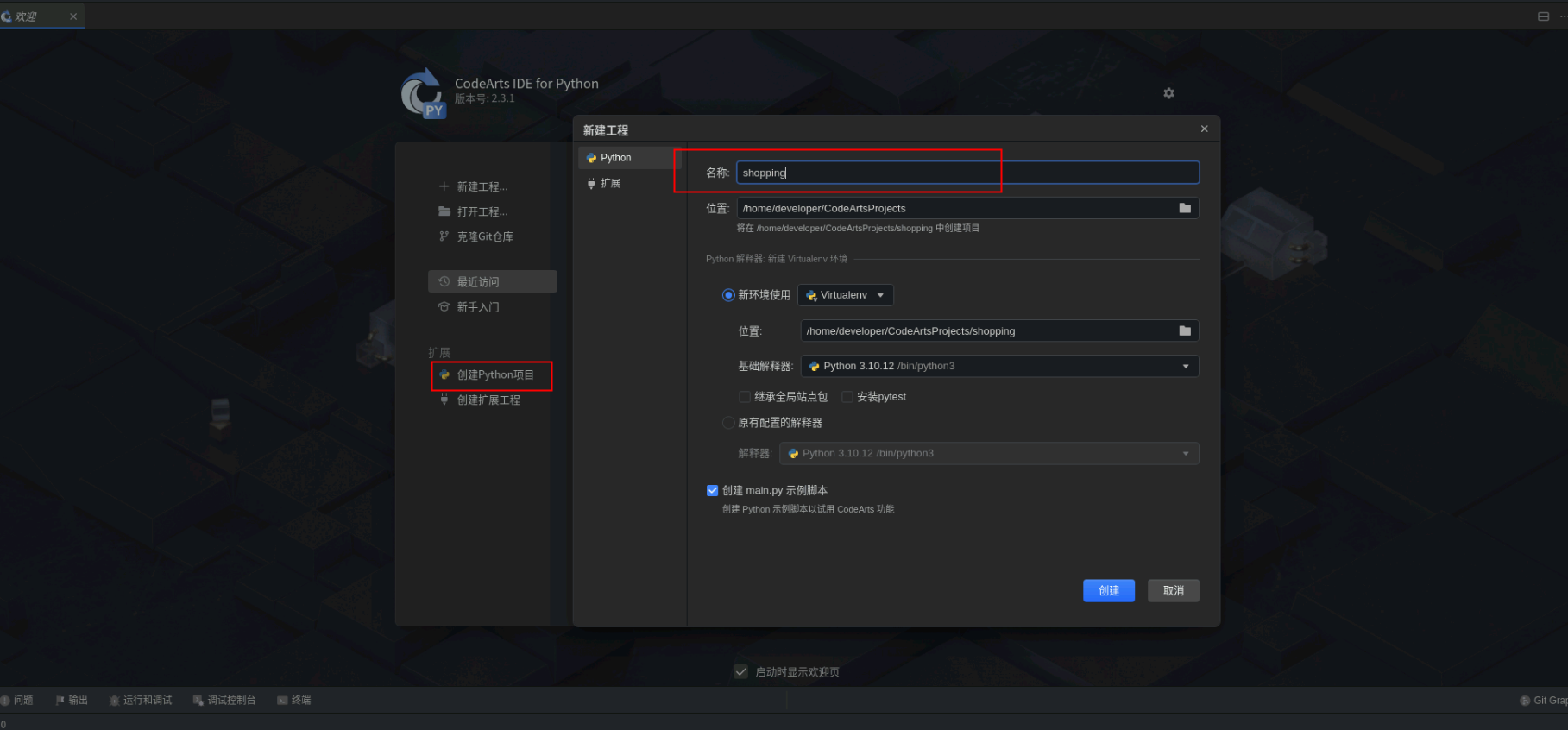
Task: Toggle 创建 main.py 示例脚本 checkbox
Action: coord(712,491)
